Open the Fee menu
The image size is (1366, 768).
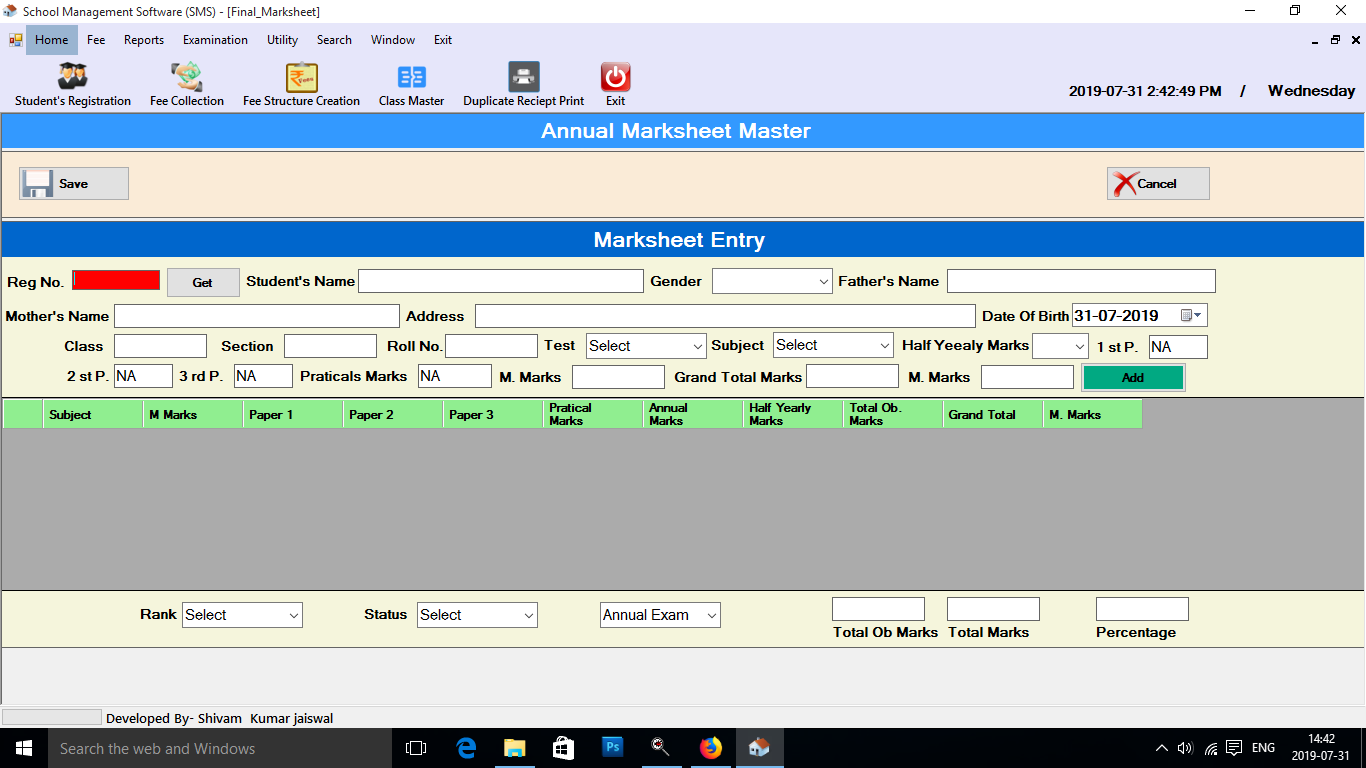[x=96, y=40]
